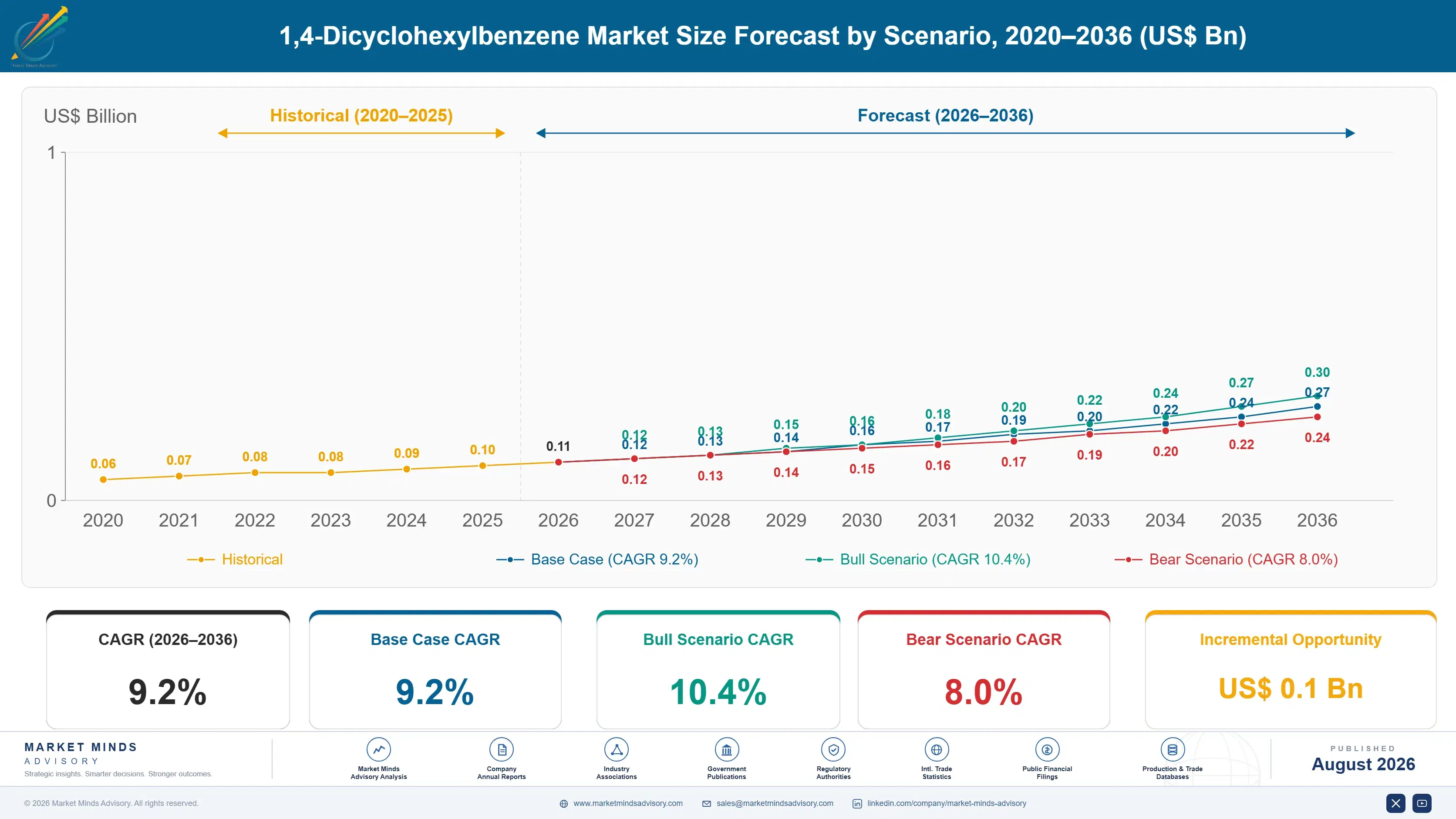Click the copyright notice text
1456x819 pixels.
(x=111, y=803)
